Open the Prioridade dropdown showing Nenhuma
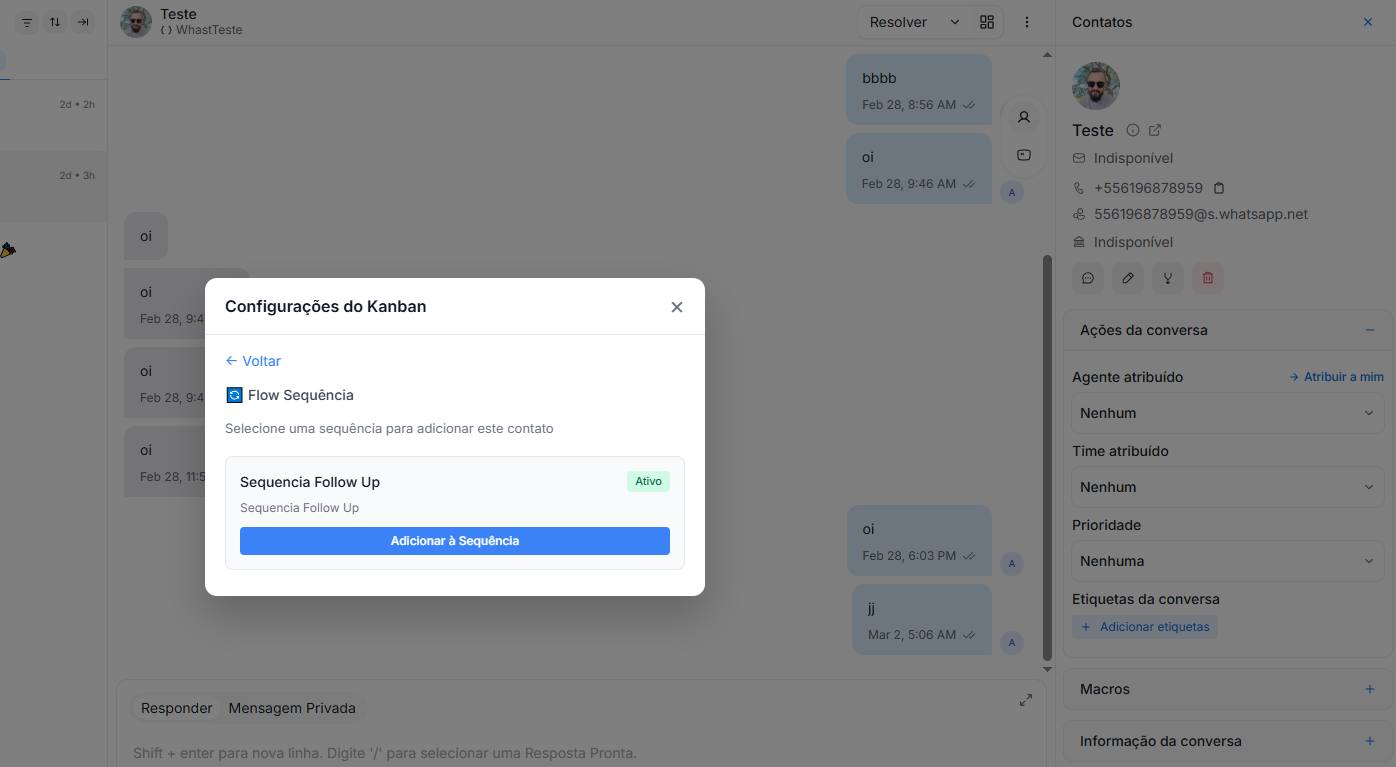 coord(1227,561)
